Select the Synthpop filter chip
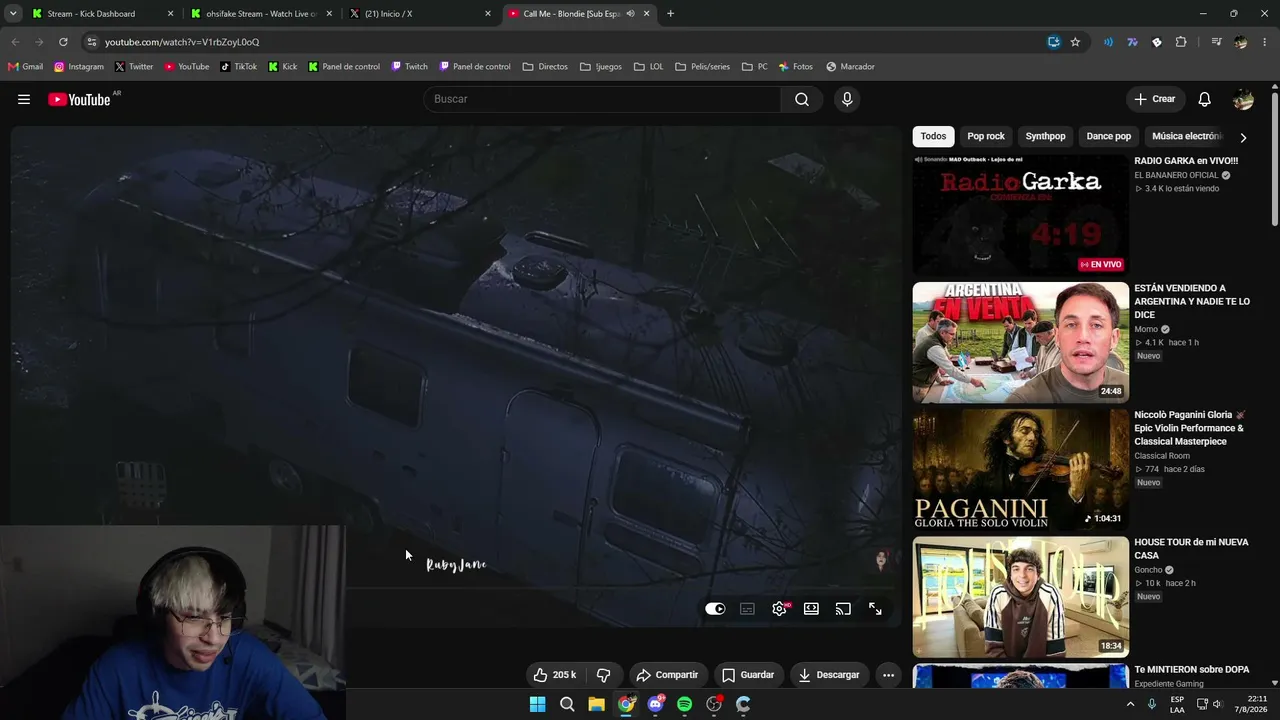The height and width of the screenshot is (720, 1280). (x=1045, y=136)
